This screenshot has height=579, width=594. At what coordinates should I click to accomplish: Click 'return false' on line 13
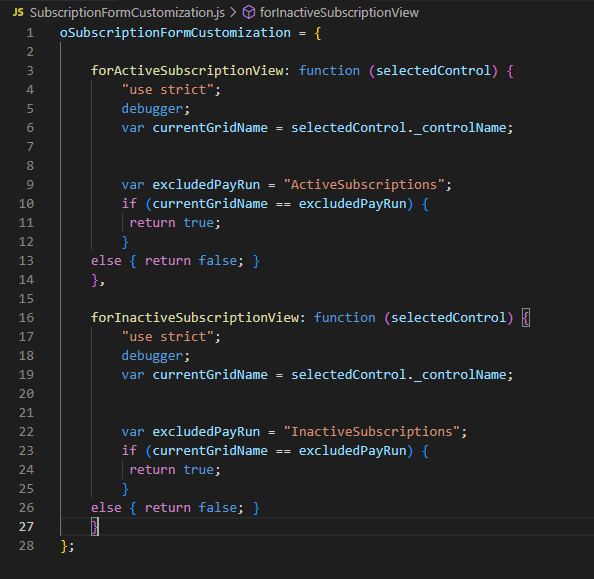click(x=191, y=261)
